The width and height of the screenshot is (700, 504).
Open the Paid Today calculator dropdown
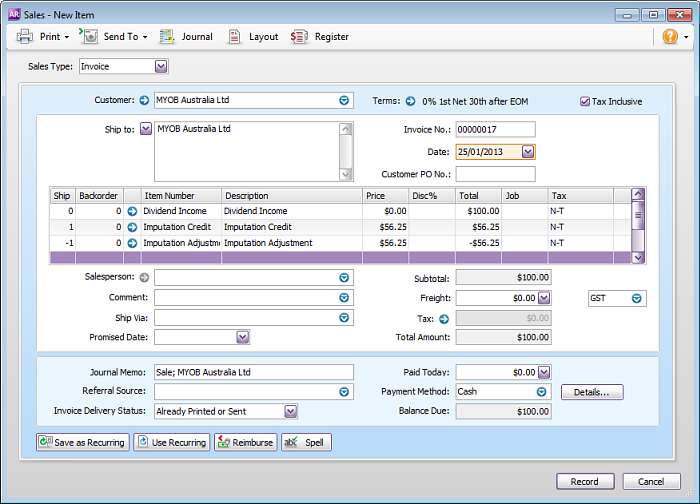tap(544, 372)
